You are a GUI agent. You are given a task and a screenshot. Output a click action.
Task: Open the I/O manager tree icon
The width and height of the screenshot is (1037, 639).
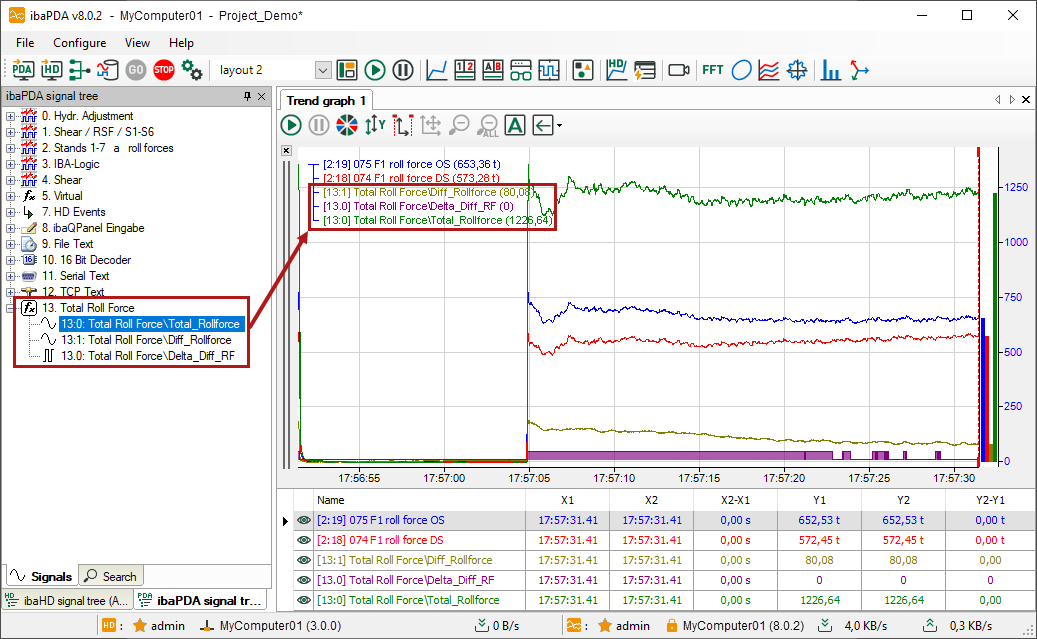click(79, 70)
